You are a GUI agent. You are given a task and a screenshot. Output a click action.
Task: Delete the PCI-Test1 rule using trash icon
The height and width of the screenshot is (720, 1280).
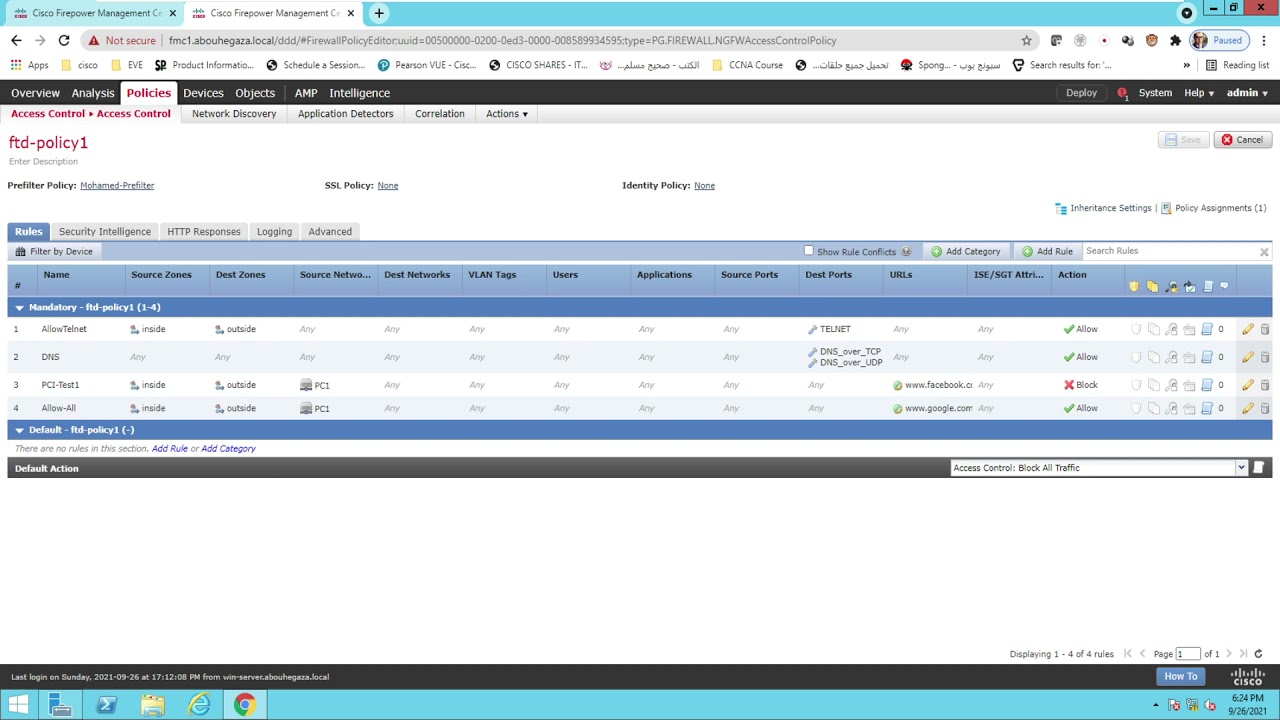1264,385
